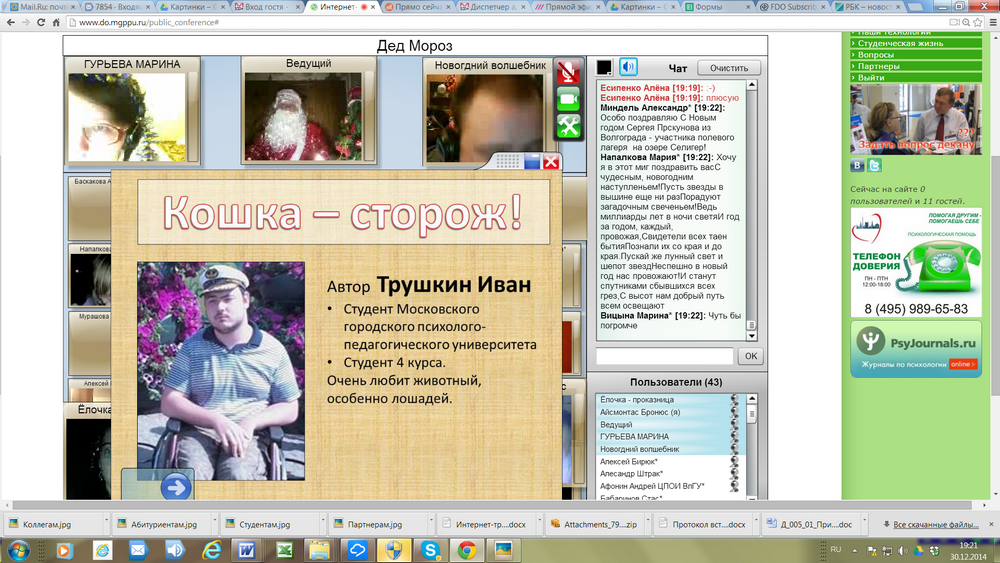Open downloaded file Коллегам.jpg
The height and width of the screenshot is (563, 1000).
point(47,524)
